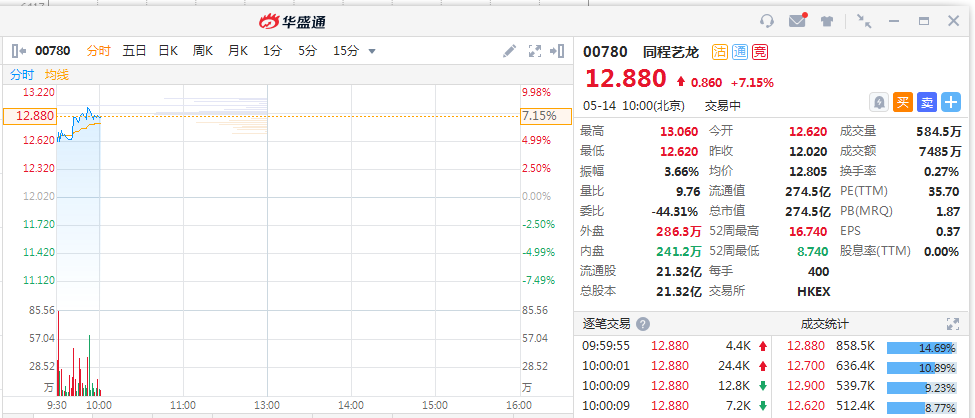Click the 最高 value 13.060
975x418 pixels.
680,131
